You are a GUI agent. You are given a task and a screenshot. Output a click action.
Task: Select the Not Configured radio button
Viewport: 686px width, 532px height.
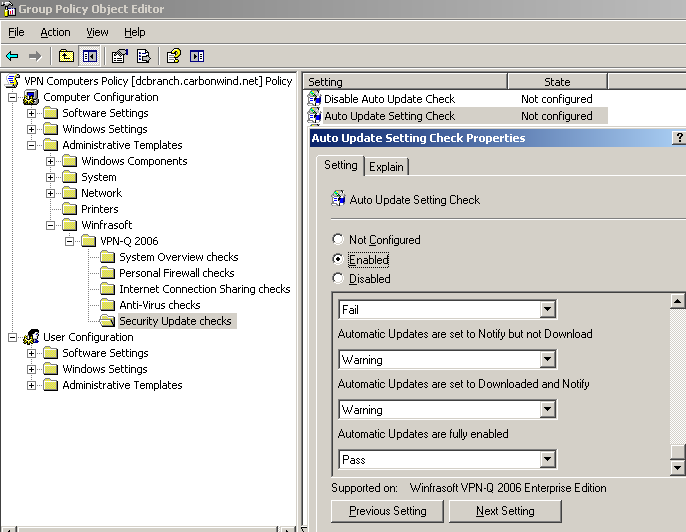[337, 239]
